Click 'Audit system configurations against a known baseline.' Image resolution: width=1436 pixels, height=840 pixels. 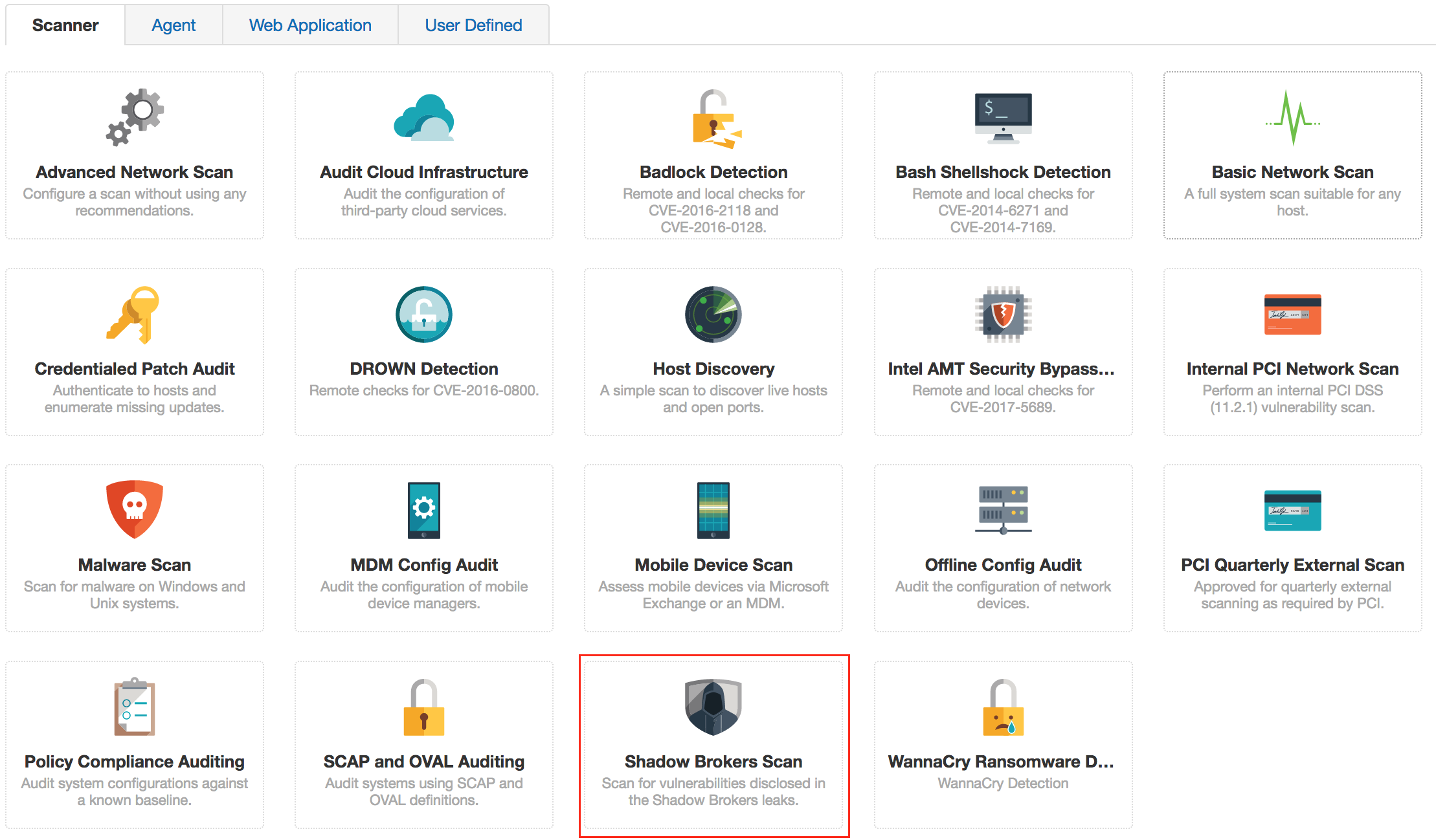click(135, 791)
